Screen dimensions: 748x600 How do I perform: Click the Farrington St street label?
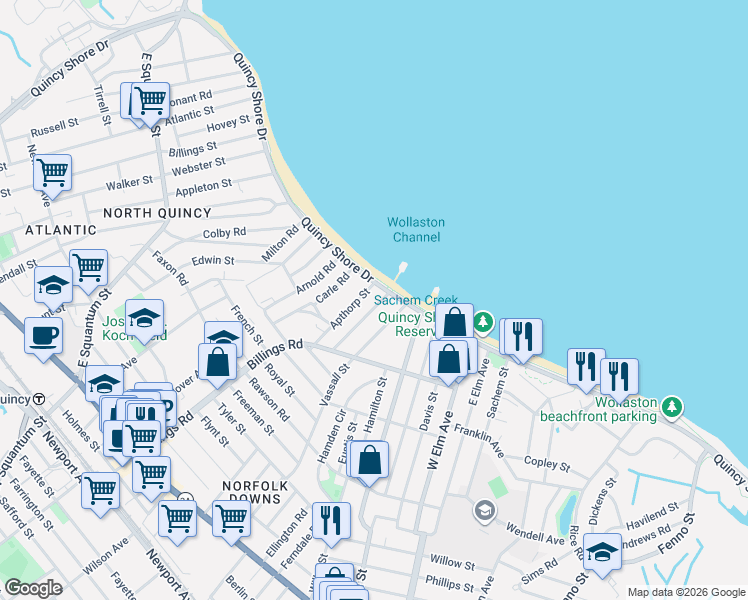[31, 505]
